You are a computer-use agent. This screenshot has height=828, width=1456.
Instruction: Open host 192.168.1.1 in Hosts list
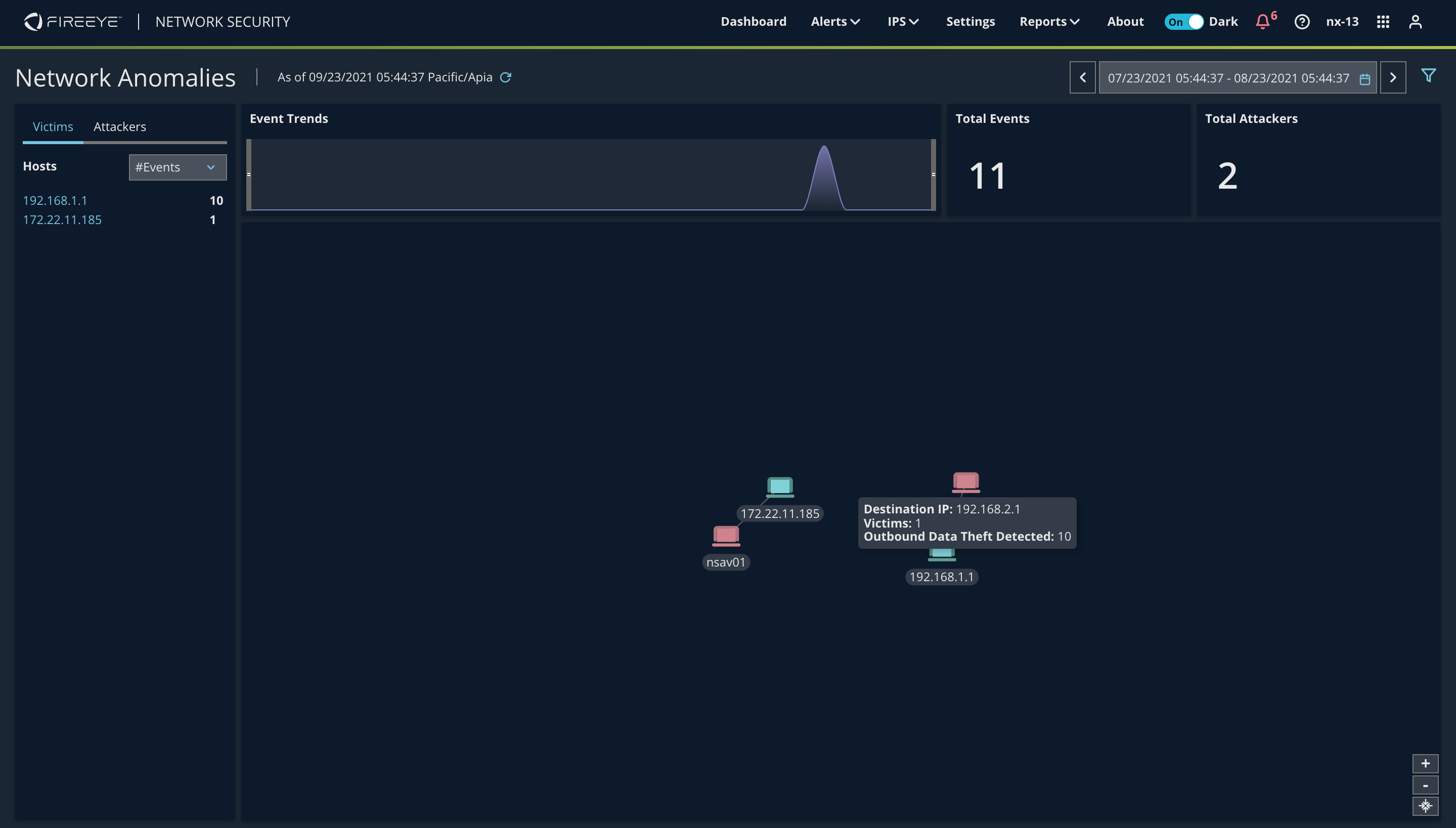pos(55,201)
